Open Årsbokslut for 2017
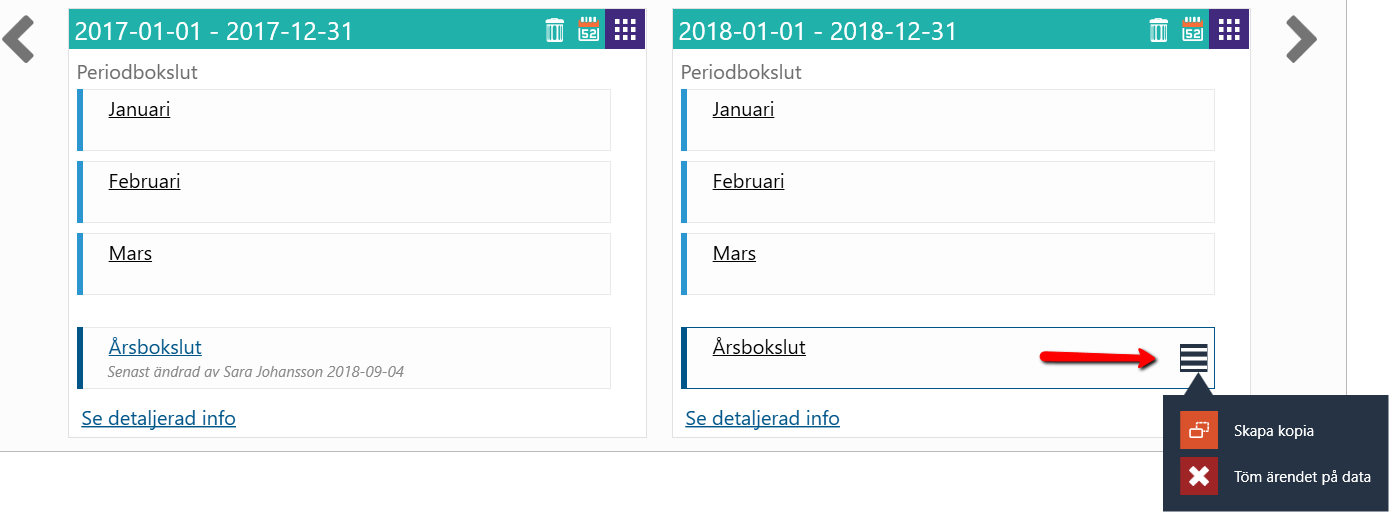The width and height of the screenshot is (1398, 516). click(155, 347)
